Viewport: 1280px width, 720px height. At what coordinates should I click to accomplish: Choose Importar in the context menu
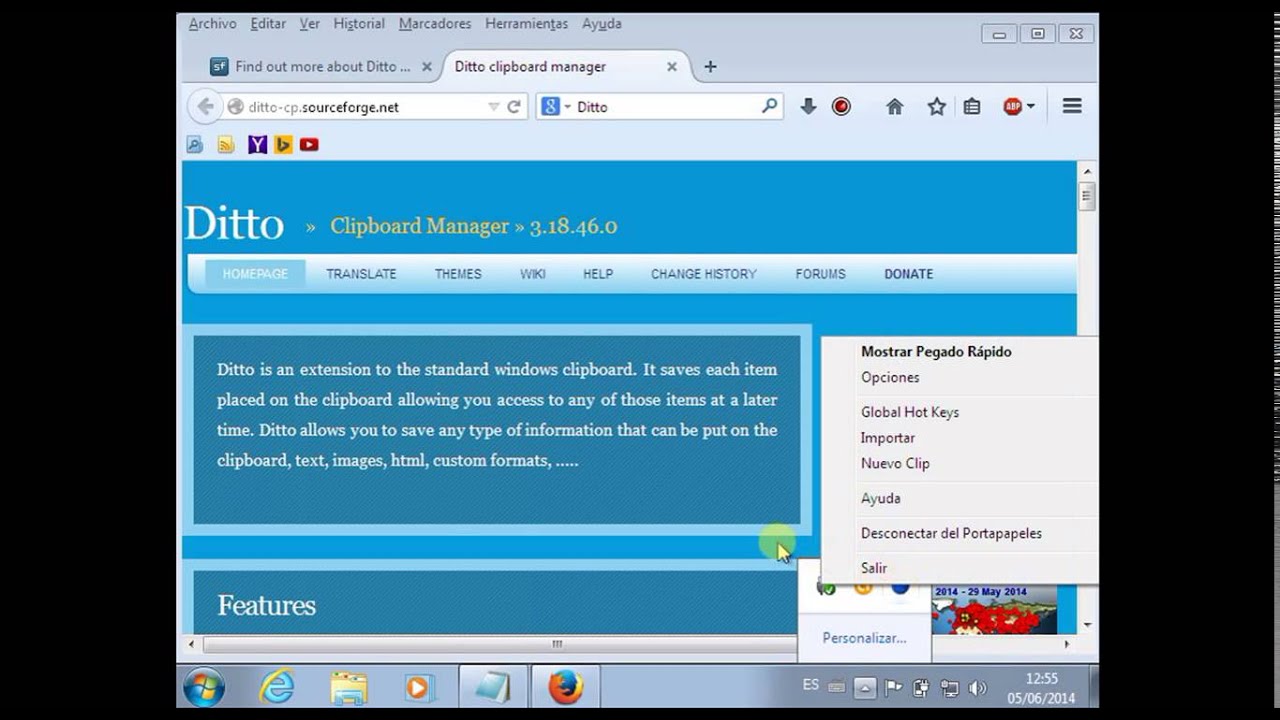[x=960, y=438]
